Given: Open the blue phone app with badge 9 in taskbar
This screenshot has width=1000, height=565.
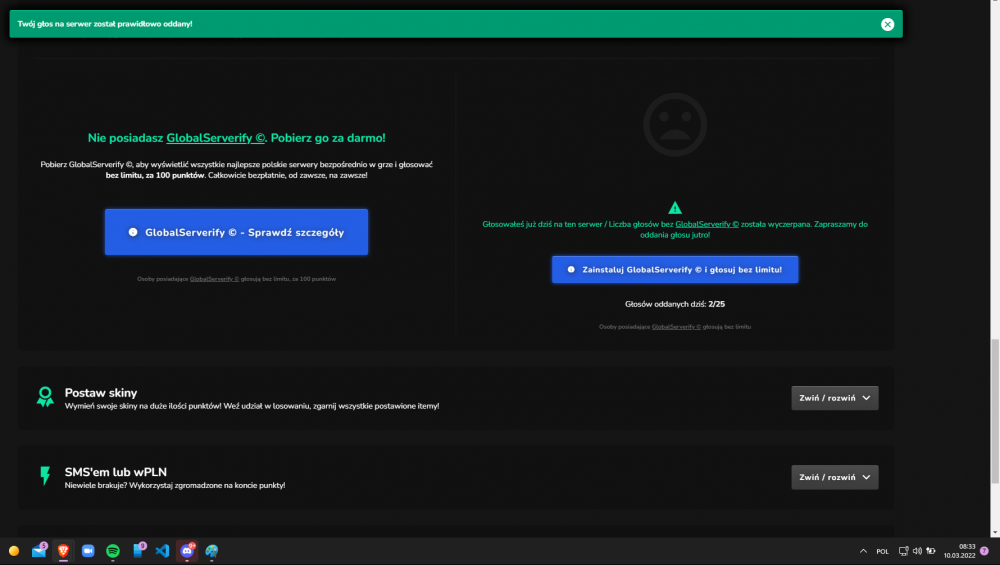Looking at the screenshot, I should (x=138, y=550).
